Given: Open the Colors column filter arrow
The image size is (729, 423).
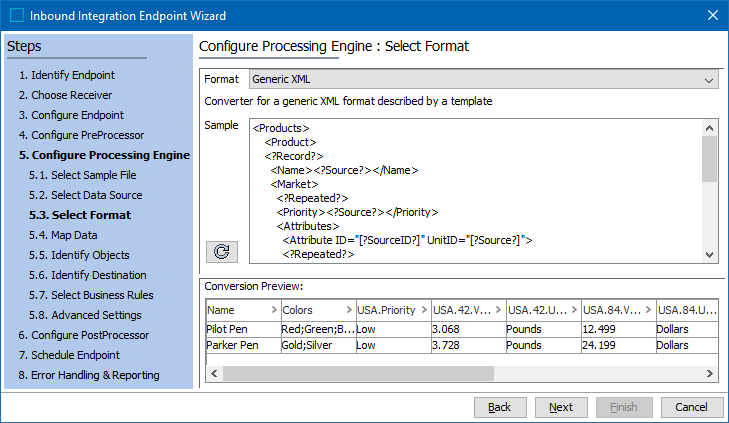Looking at the screenshot, I should tap(347, 311).
